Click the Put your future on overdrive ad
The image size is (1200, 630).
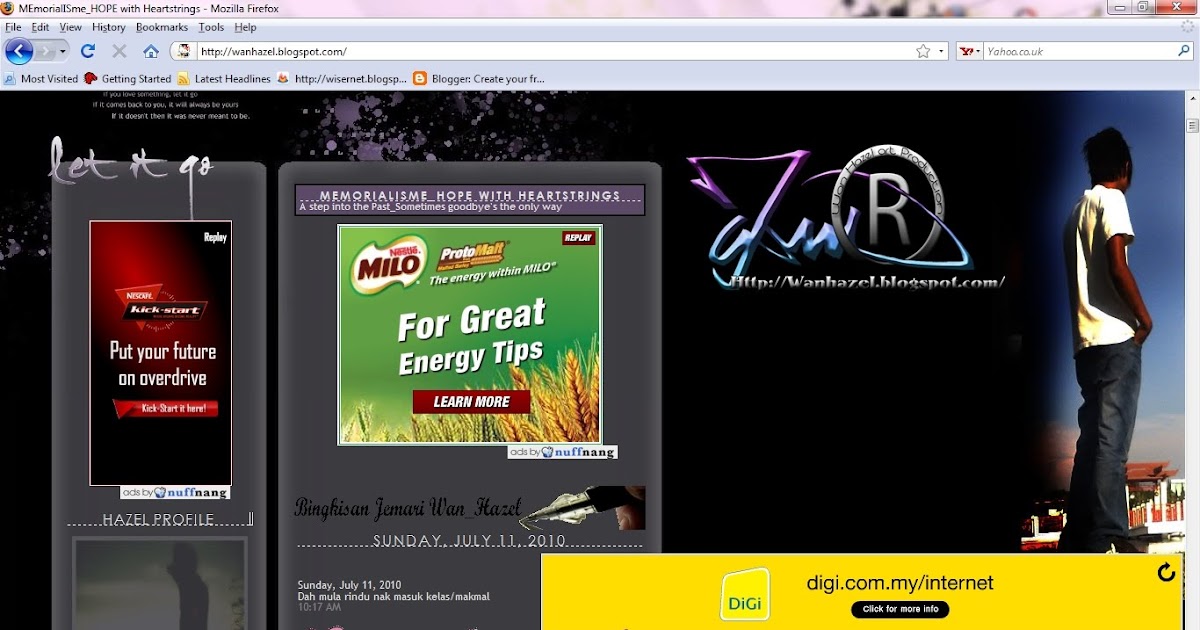point(160,353)
